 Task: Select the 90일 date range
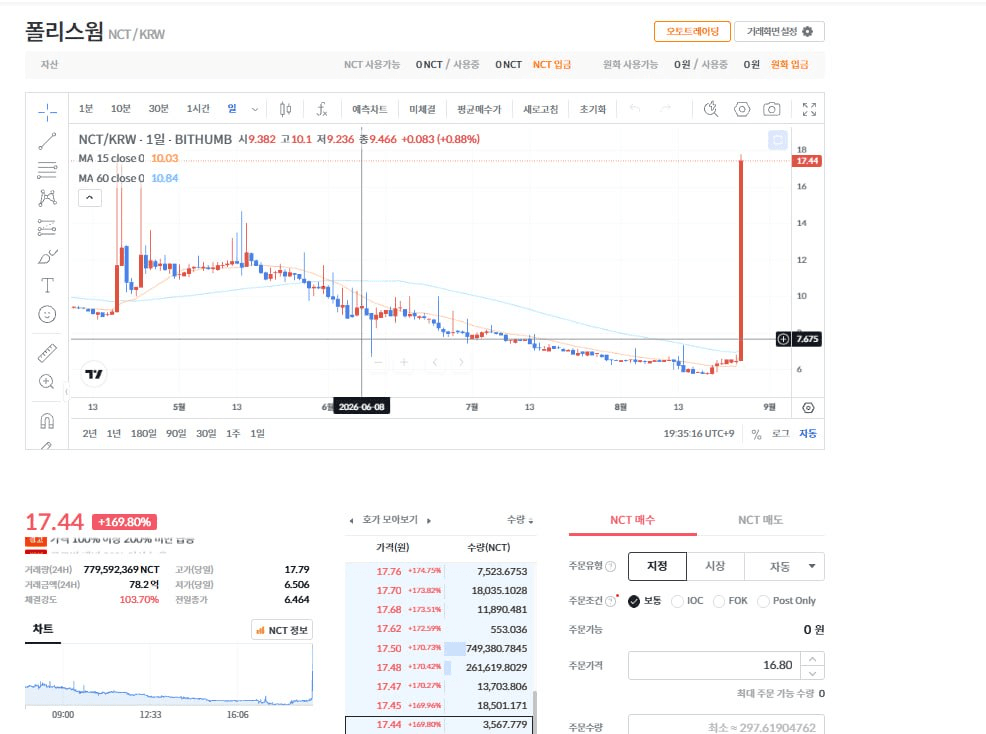tap(176, 433)
